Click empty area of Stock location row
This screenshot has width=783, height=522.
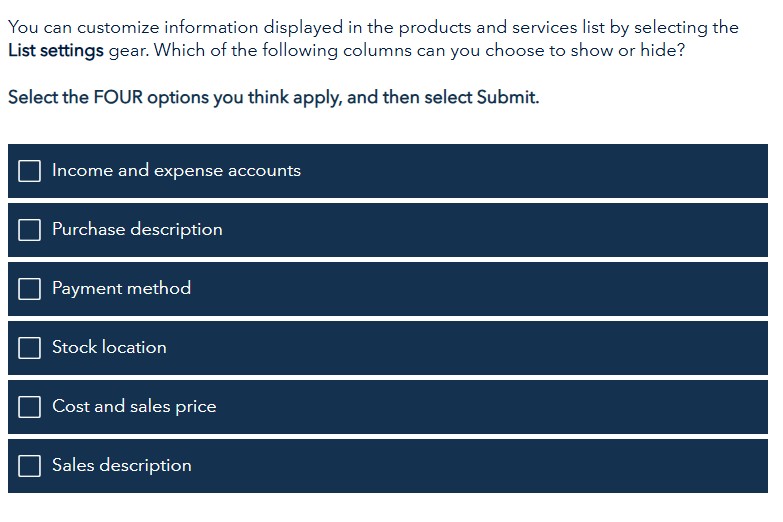(x=467, y=348)
